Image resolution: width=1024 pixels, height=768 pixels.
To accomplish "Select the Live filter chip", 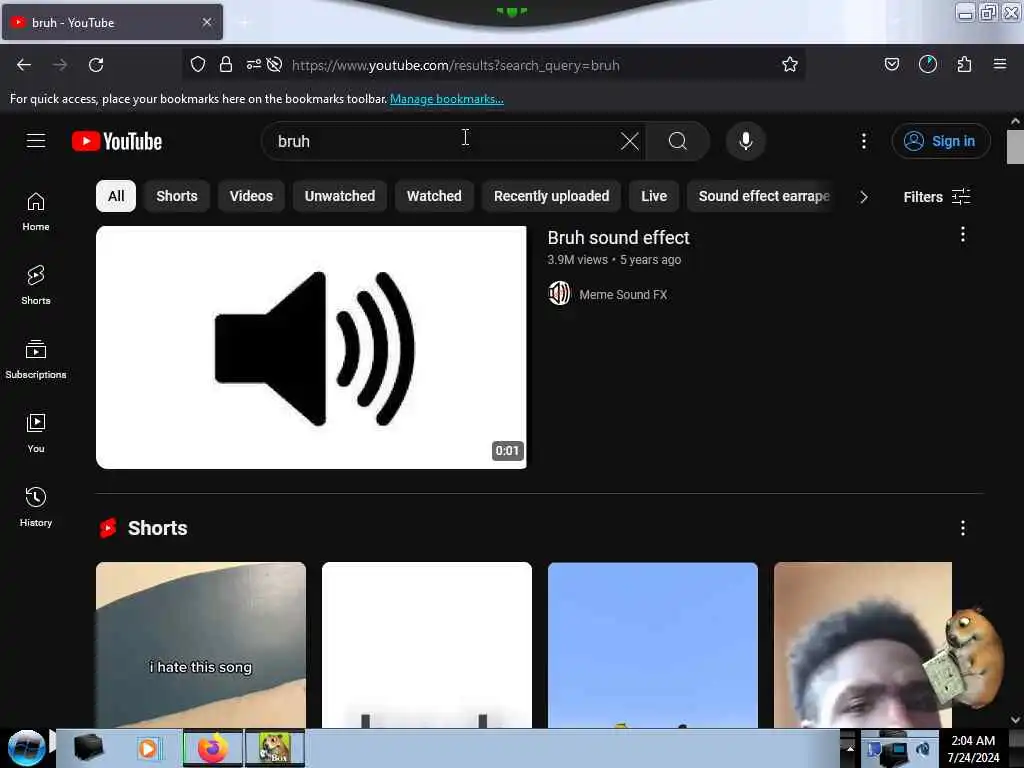I will 654,196.
